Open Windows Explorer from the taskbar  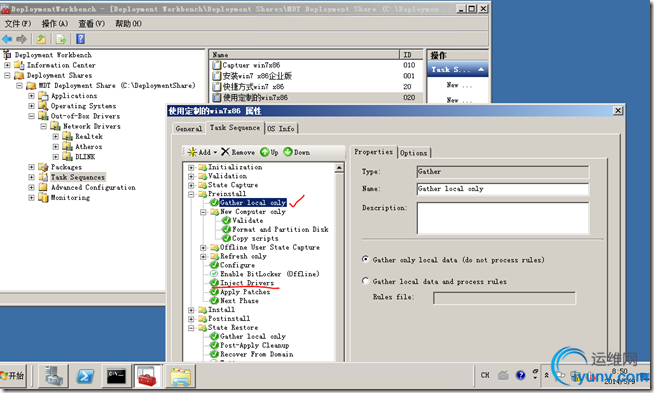click(180, 375)
